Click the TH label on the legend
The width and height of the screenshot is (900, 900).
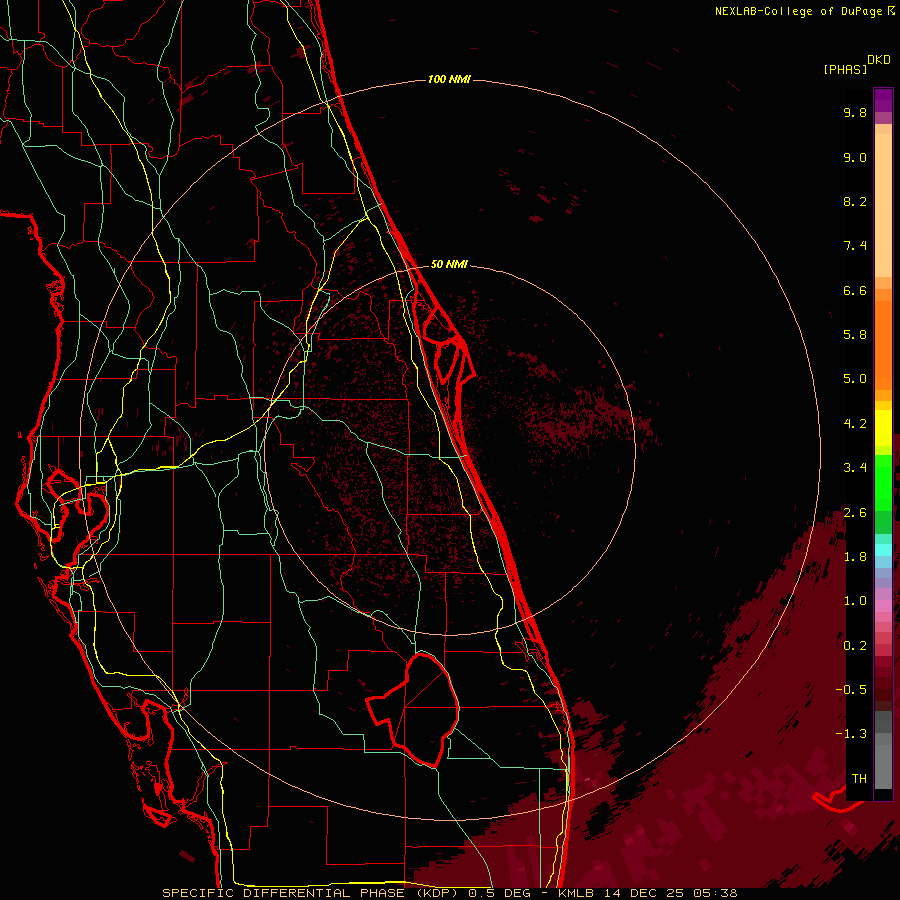[x=858, y=778]
